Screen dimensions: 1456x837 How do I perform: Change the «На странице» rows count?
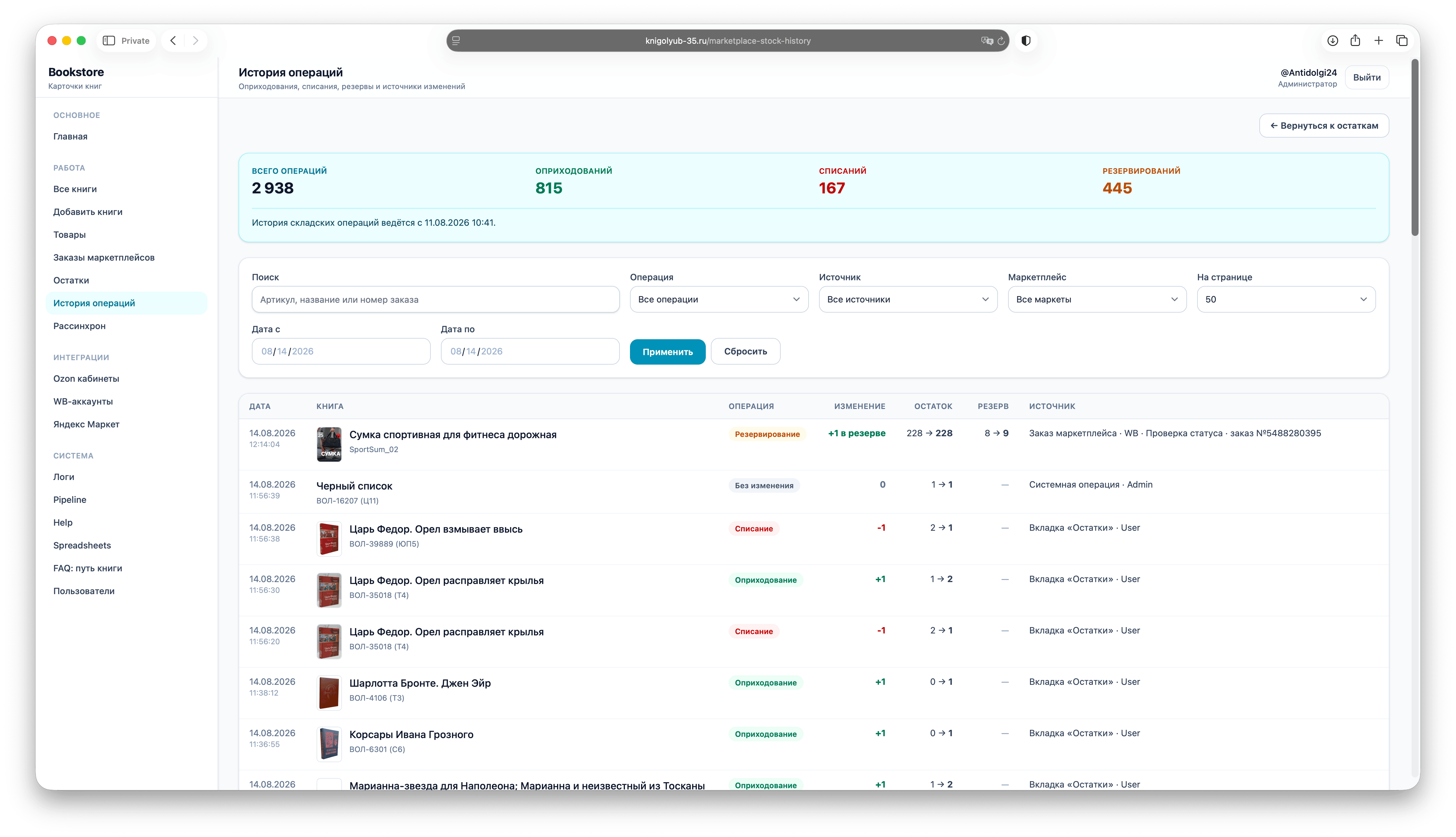tap(1286, 300)
